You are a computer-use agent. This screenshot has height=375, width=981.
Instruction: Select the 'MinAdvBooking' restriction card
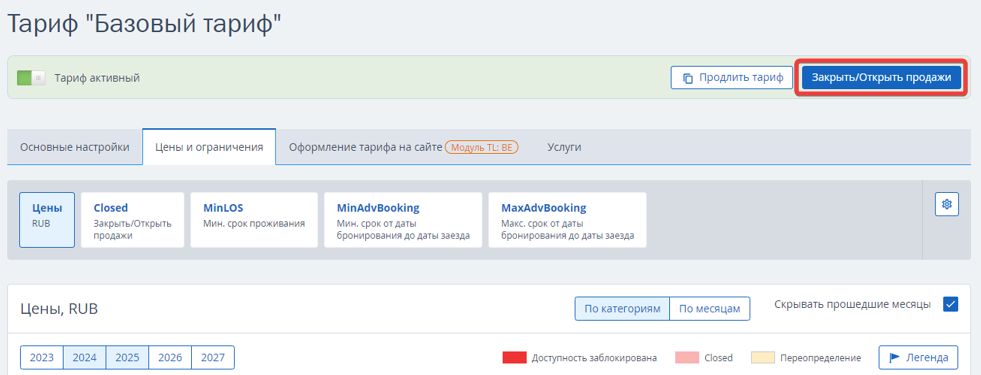[403, 220]
